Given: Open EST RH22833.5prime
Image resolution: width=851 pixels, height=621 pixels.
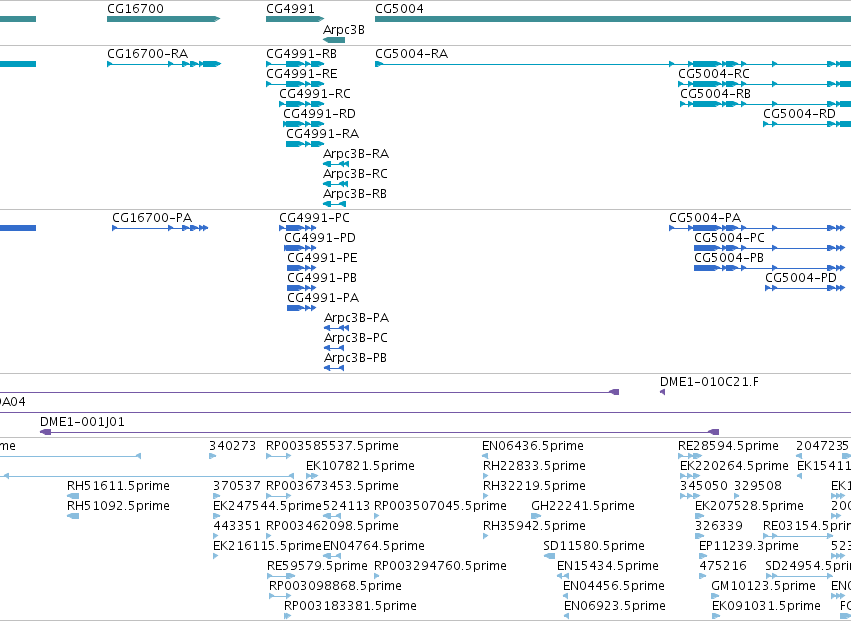Looking at the screenshot, I should coord(534,466).
